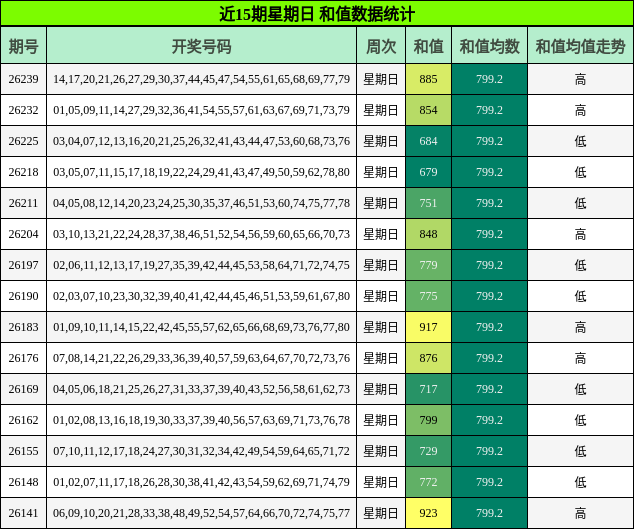Click the 低 trend in row 26162

point(580,420)
